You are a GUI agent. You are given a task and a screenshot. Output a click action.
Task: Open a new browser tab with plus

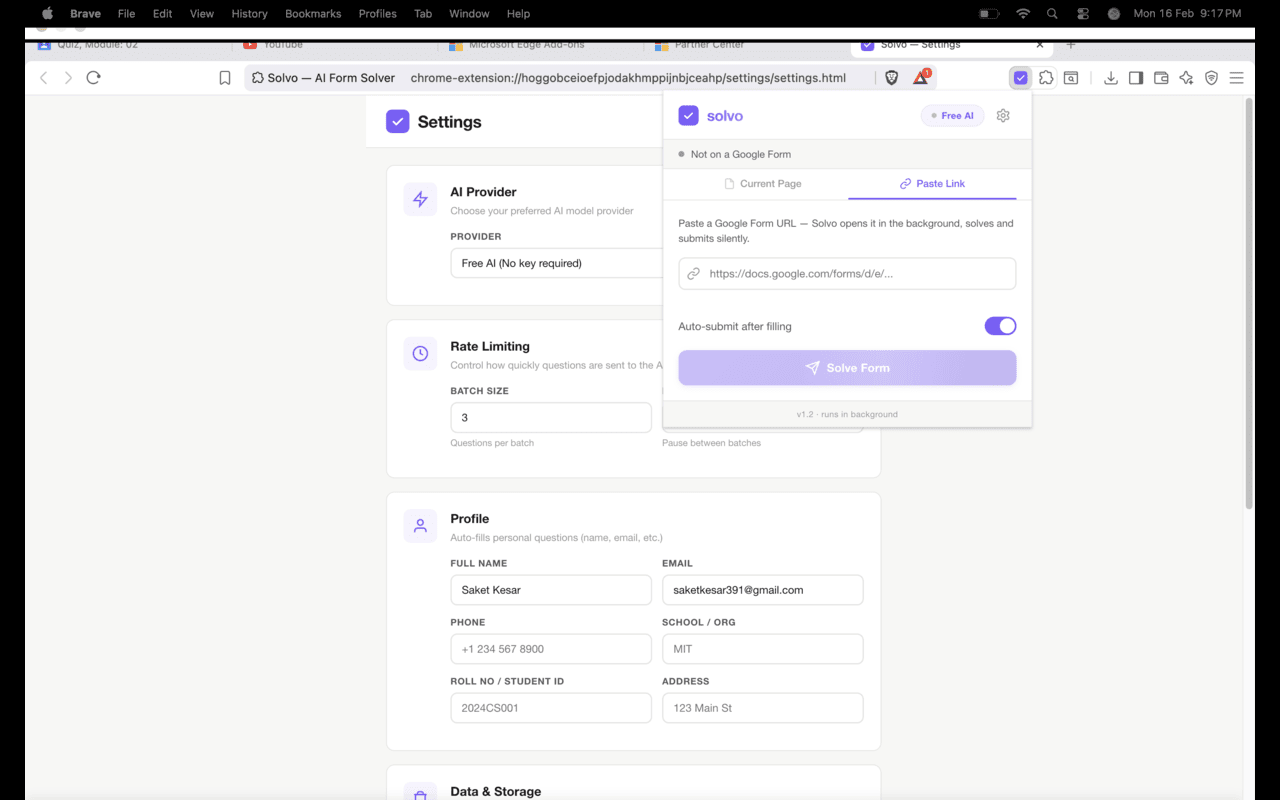pos(1071,46)
